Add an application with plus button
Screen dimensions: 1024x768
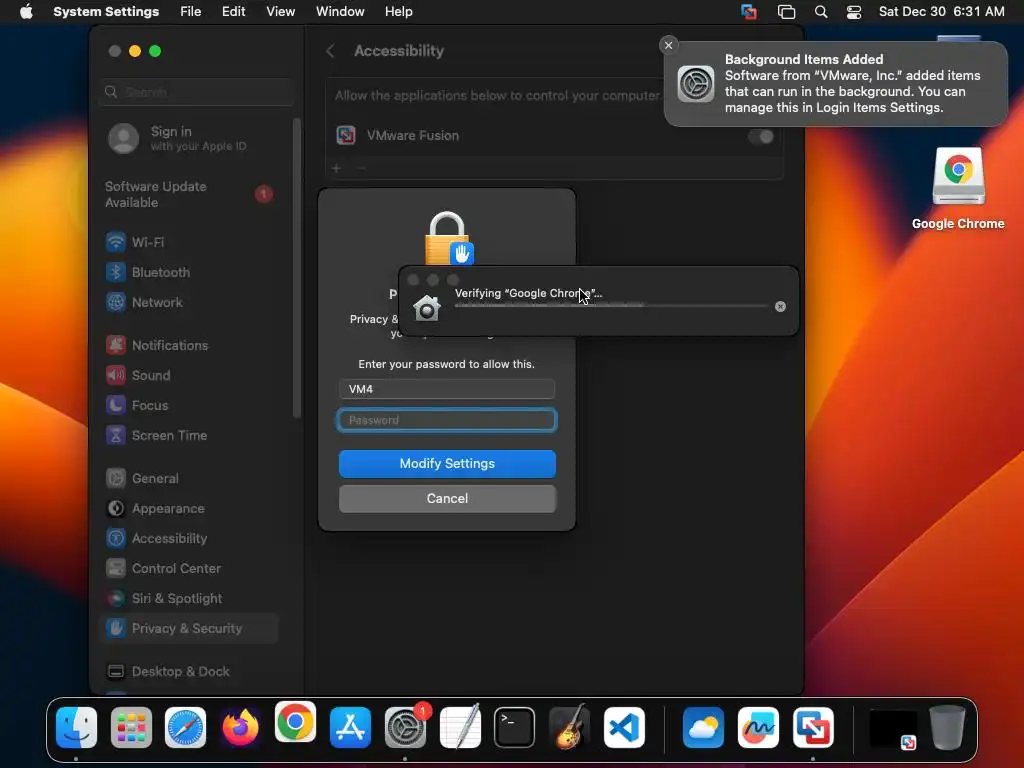click(336, 168)
